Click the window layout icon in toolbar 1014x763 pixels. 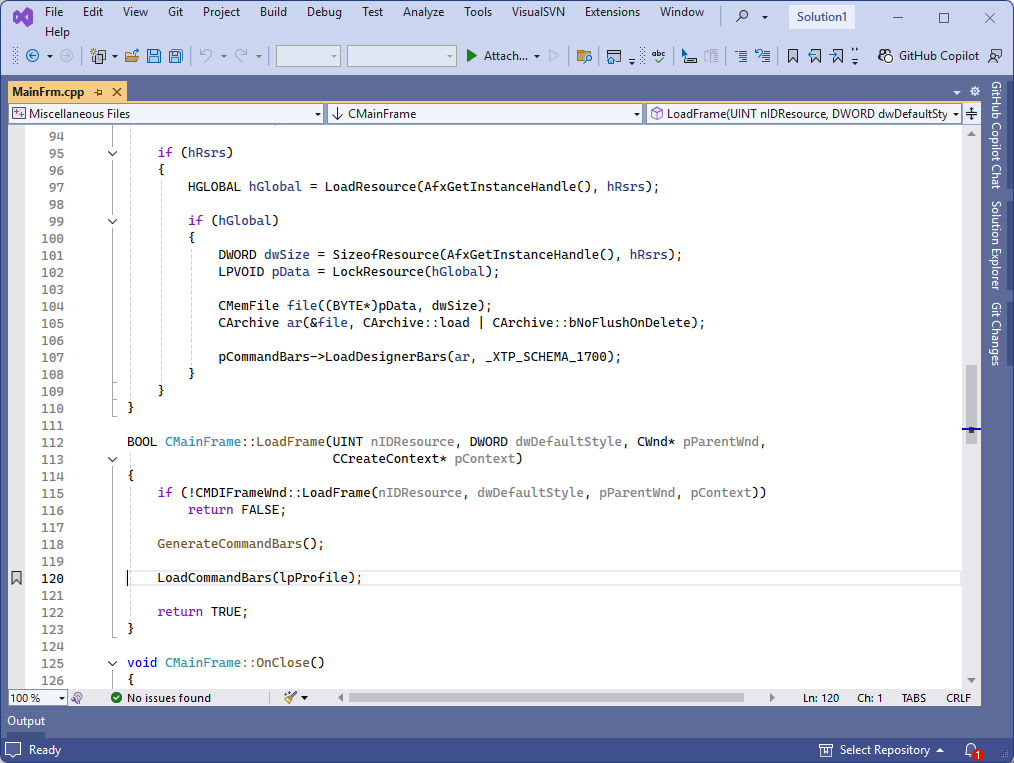click(x=614, y=56)
